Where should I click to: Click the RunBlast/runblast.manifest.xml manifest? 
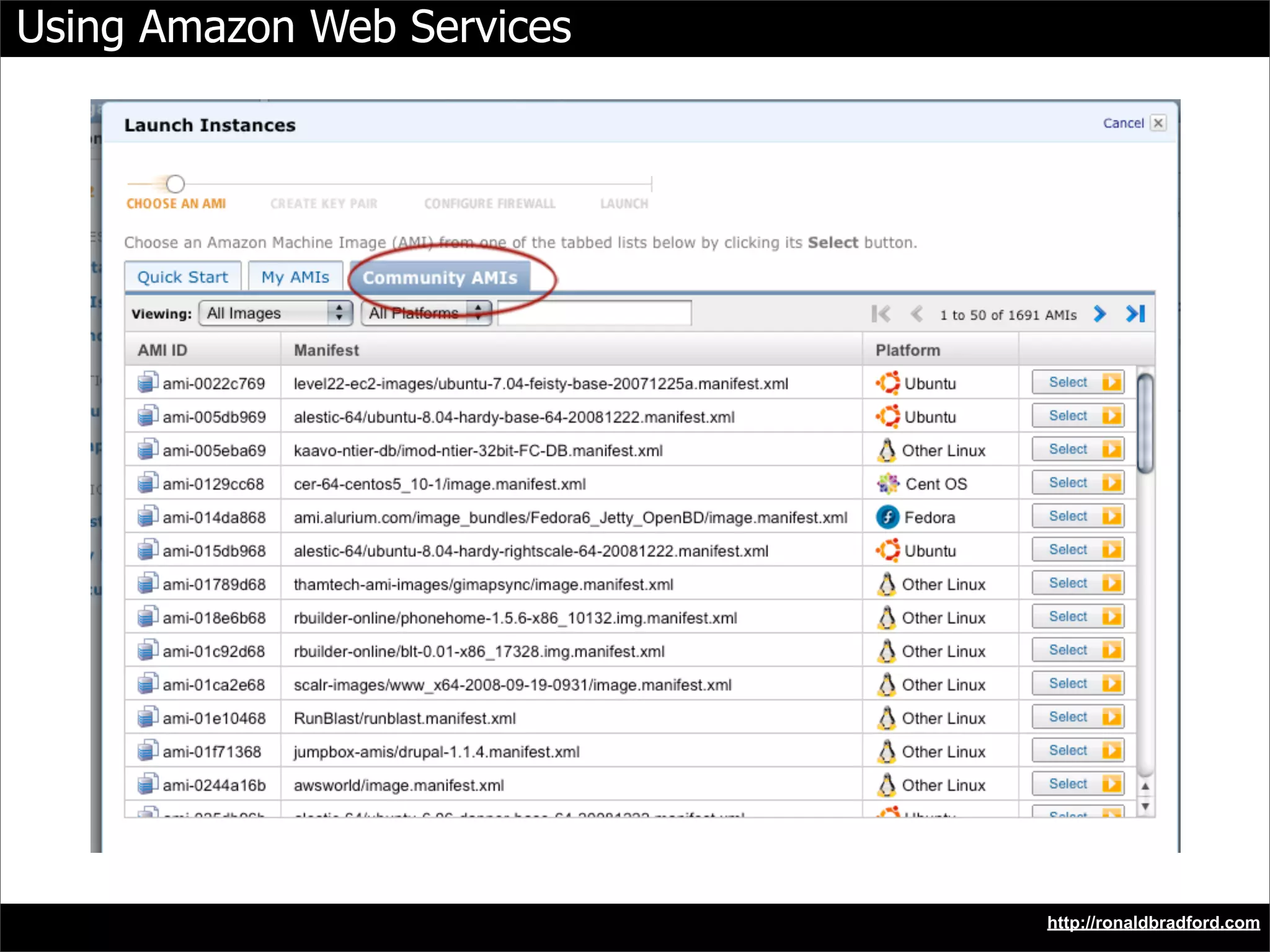(404, 718)
